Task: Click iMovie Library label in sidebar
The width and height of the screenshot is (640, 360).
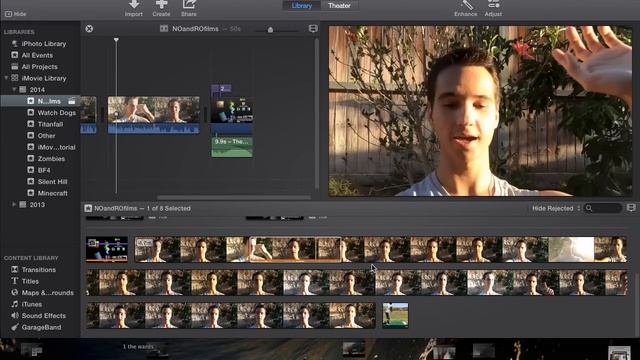Action: [44, 78]
